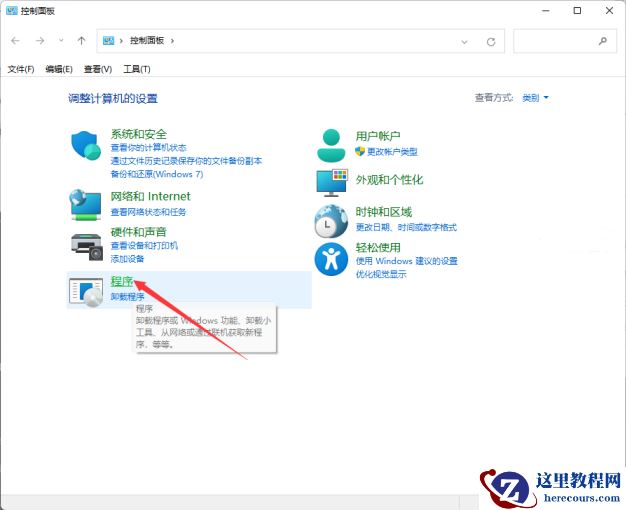This screenshot has width=626, height=510.
Task: Open 备份和还原(Windows 7) link
Action: (157, 174)
